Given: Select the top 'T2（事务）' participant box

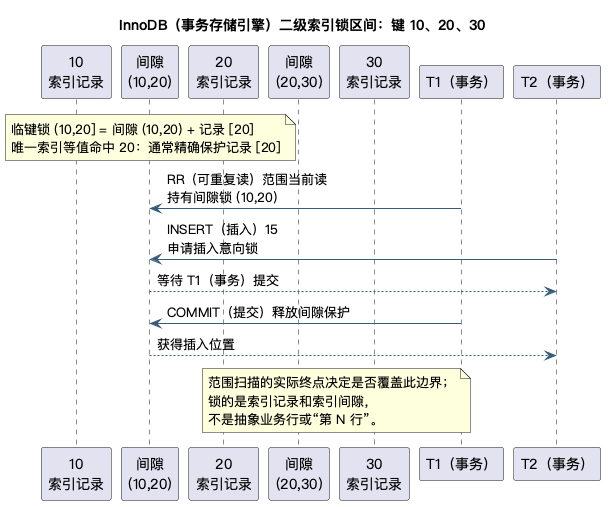Looking at the screenshot, I should click(557, 82).
